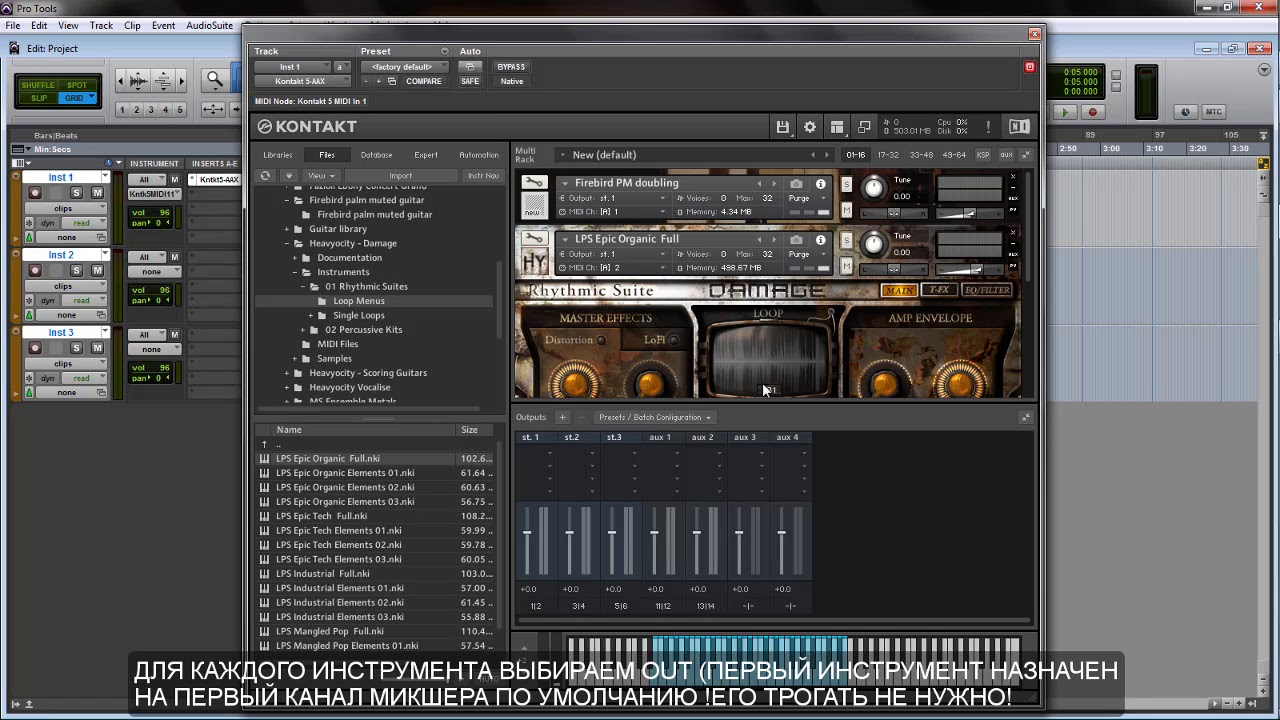This screenshot has width=1280, height=720.
Task: Click the Native Instruments NI logo
Action: click(x=1019, y=127)
